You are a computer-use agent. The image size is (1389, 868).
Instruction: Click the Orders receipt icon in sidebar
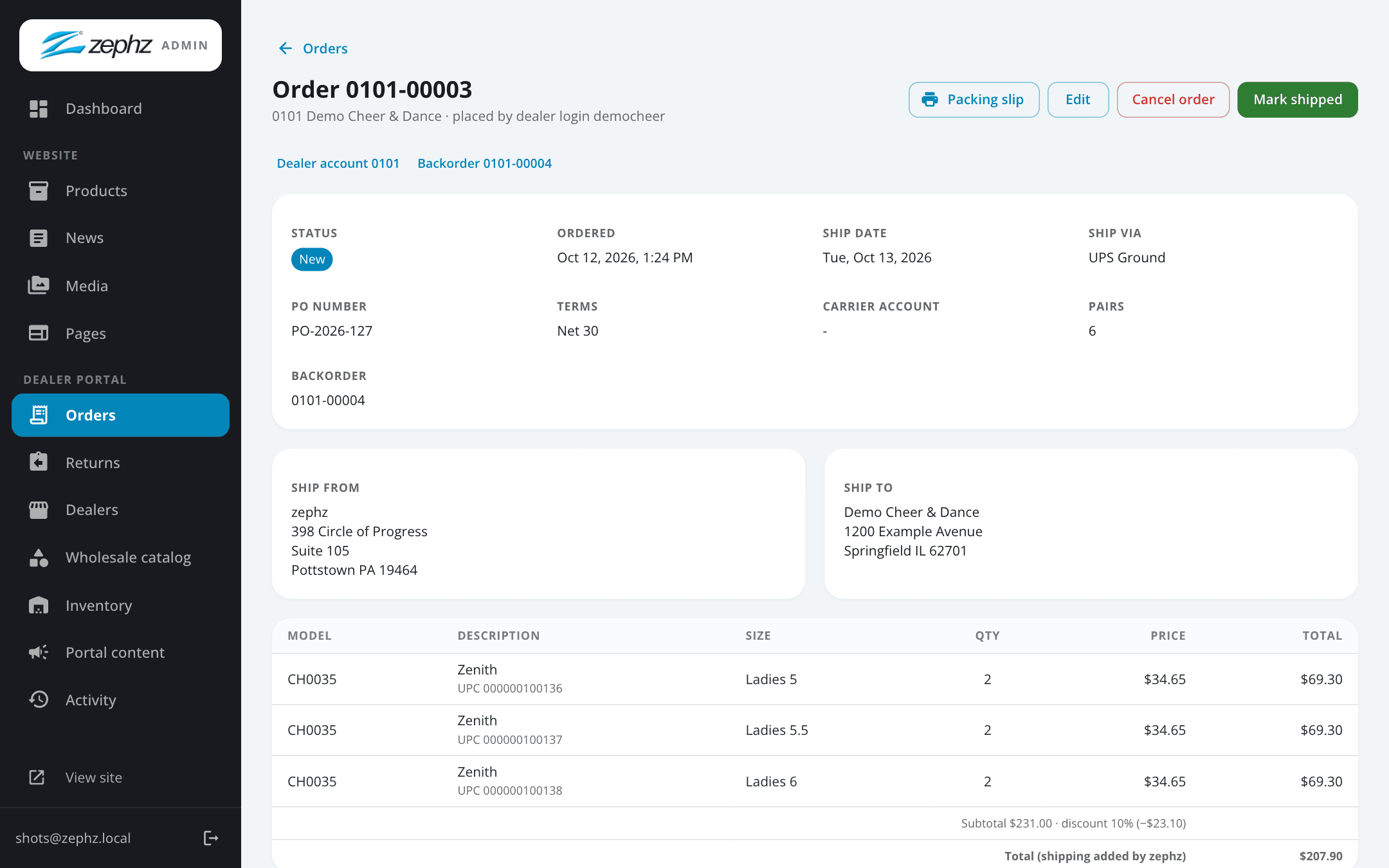[39, 415]
